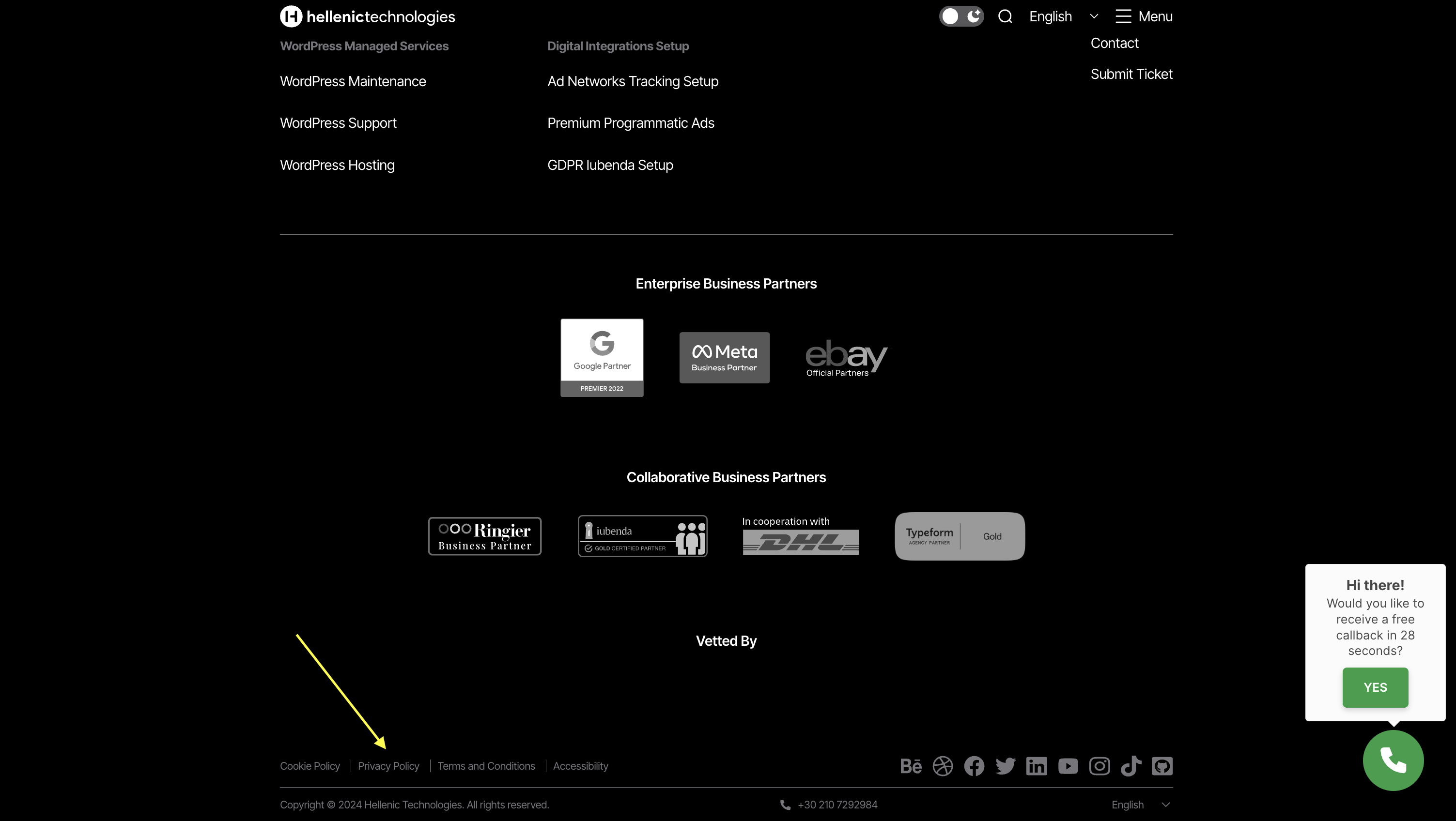Open the Twitter social icon
This screenshot has height=821, width=1456.
[x=1006, y=766]
